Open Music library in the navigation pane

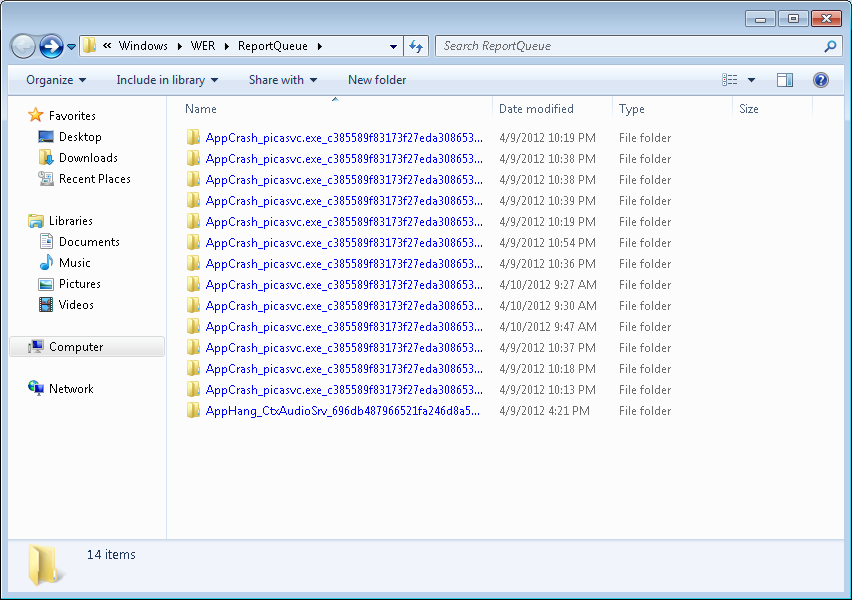74,263
